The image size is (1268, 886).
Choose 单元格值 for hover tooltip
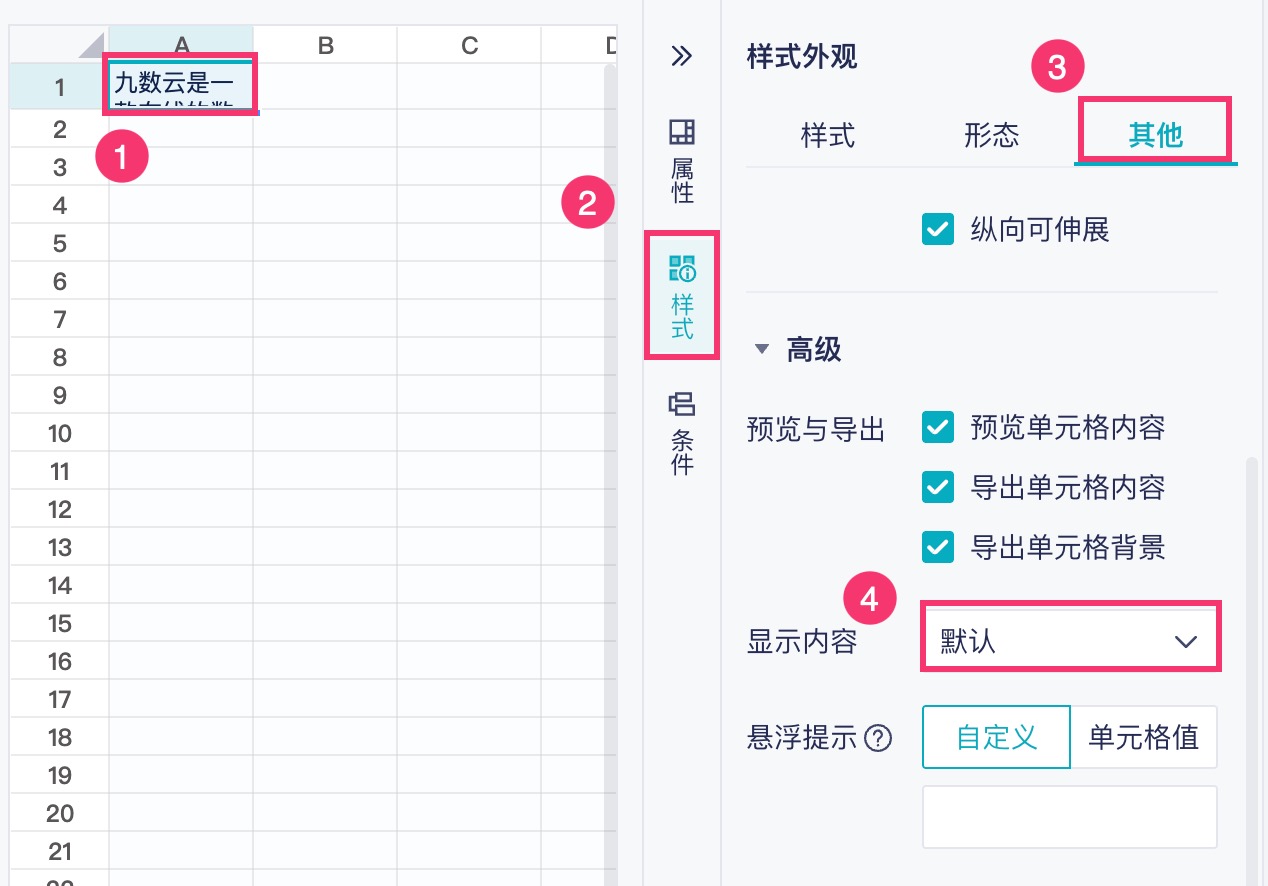click(1143, 738)
